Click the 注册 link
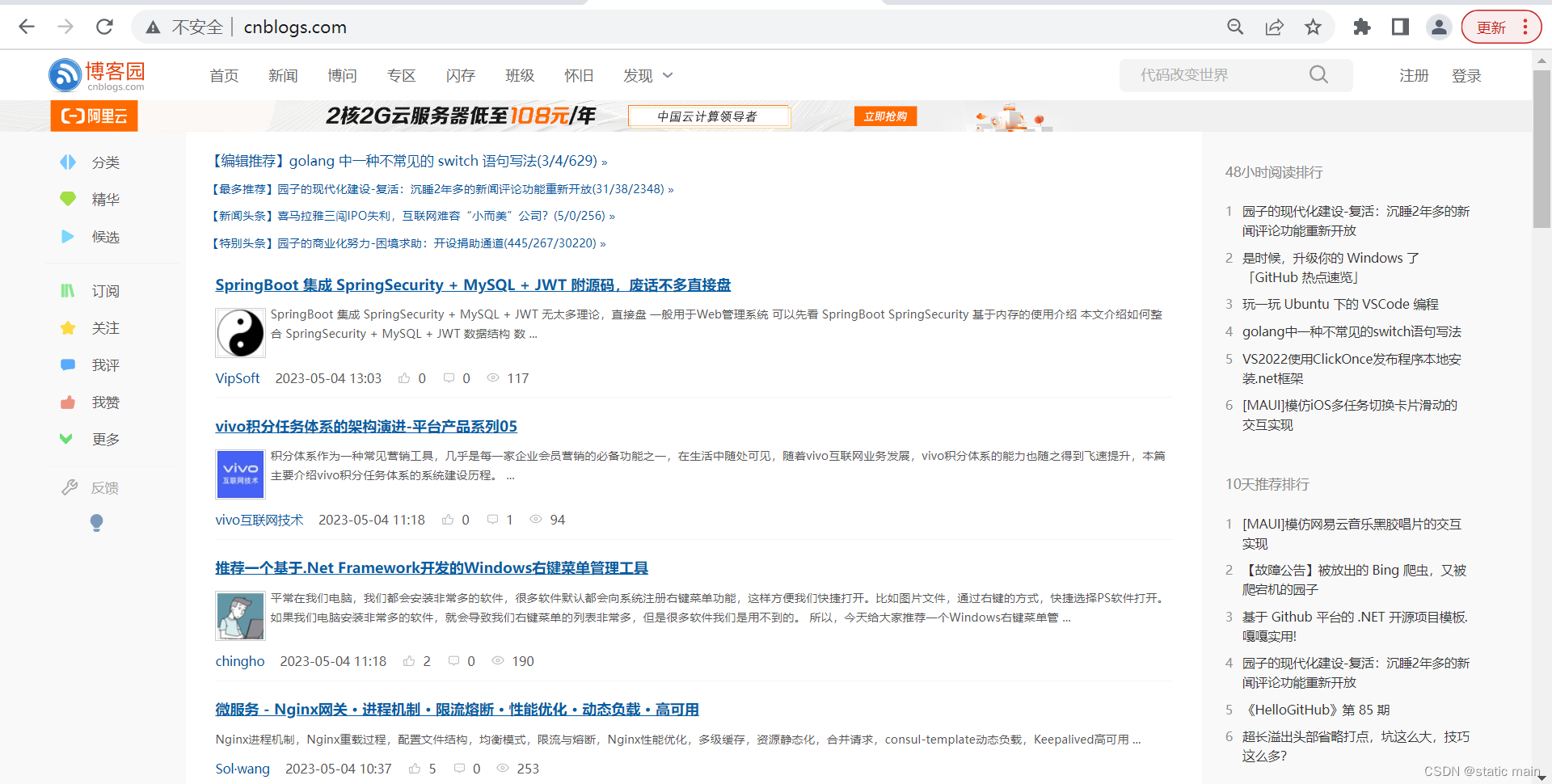Image resolution: width=1552 pixels, height=784 pixels. [1414, 75]
